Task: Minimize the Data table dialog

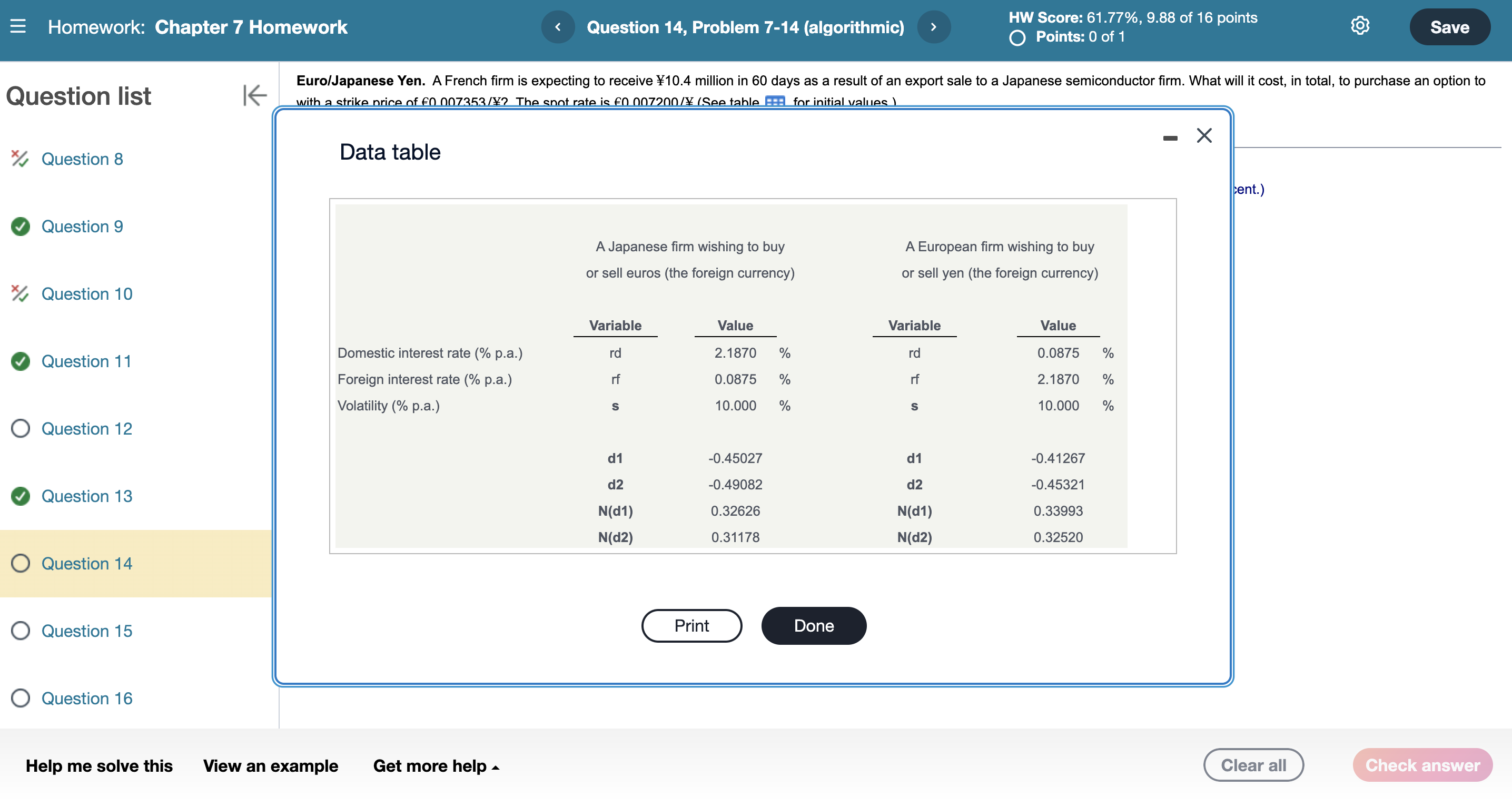Action: click(x=1170, y=138)
